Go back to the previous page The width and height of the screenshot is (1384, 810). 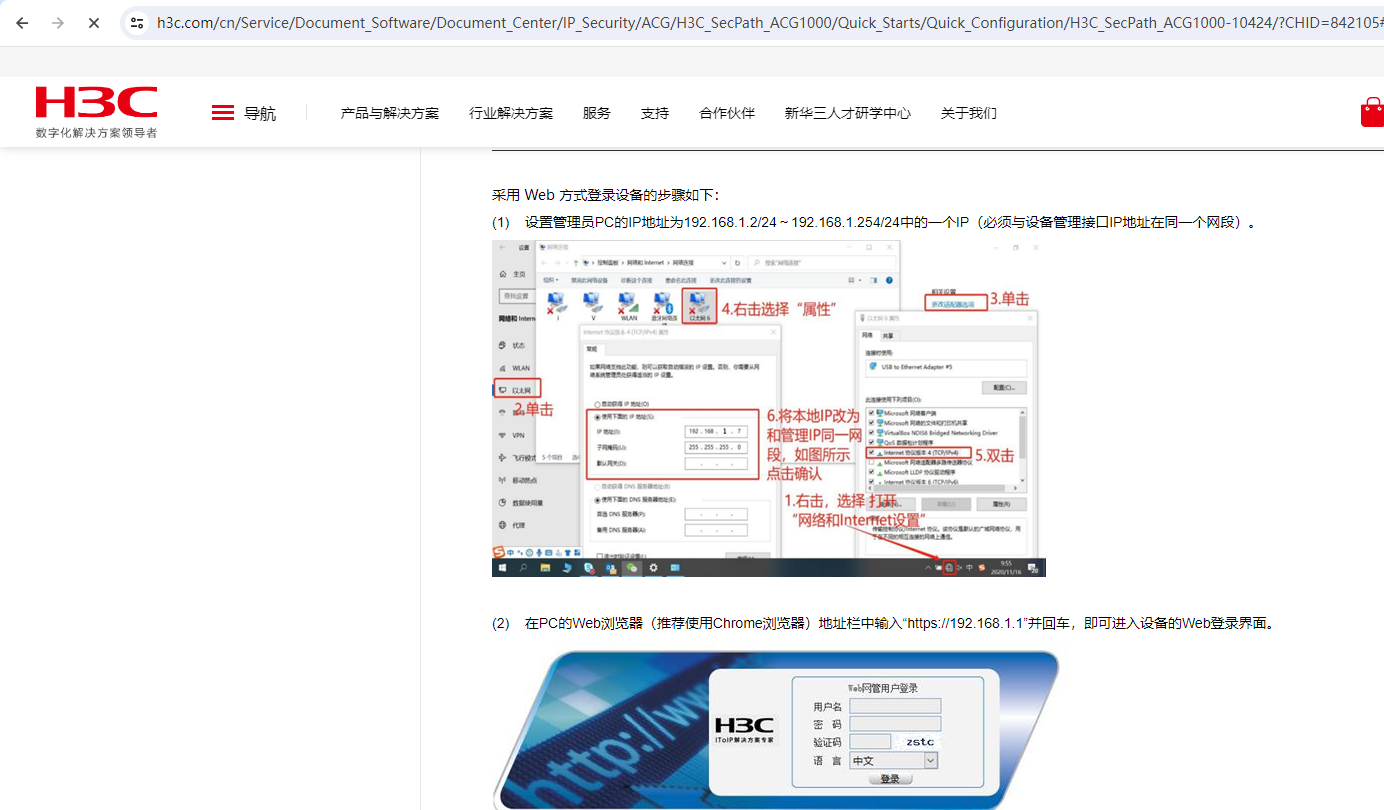coord(22,22)
